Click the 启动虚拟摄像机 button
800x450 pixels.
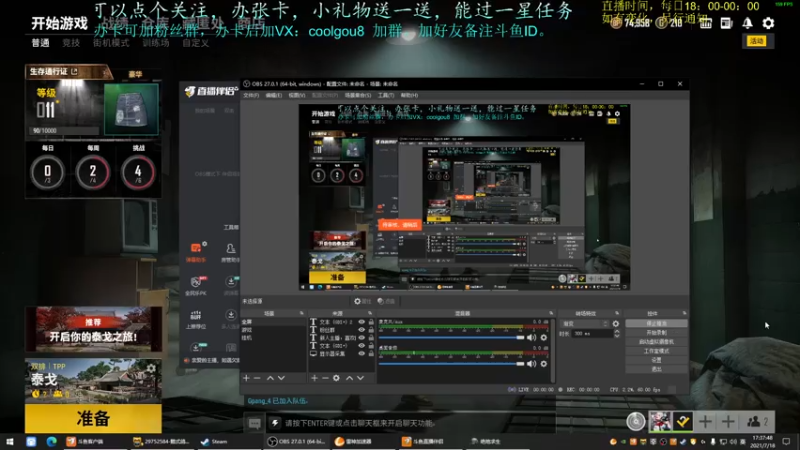[x=656, y=342]
